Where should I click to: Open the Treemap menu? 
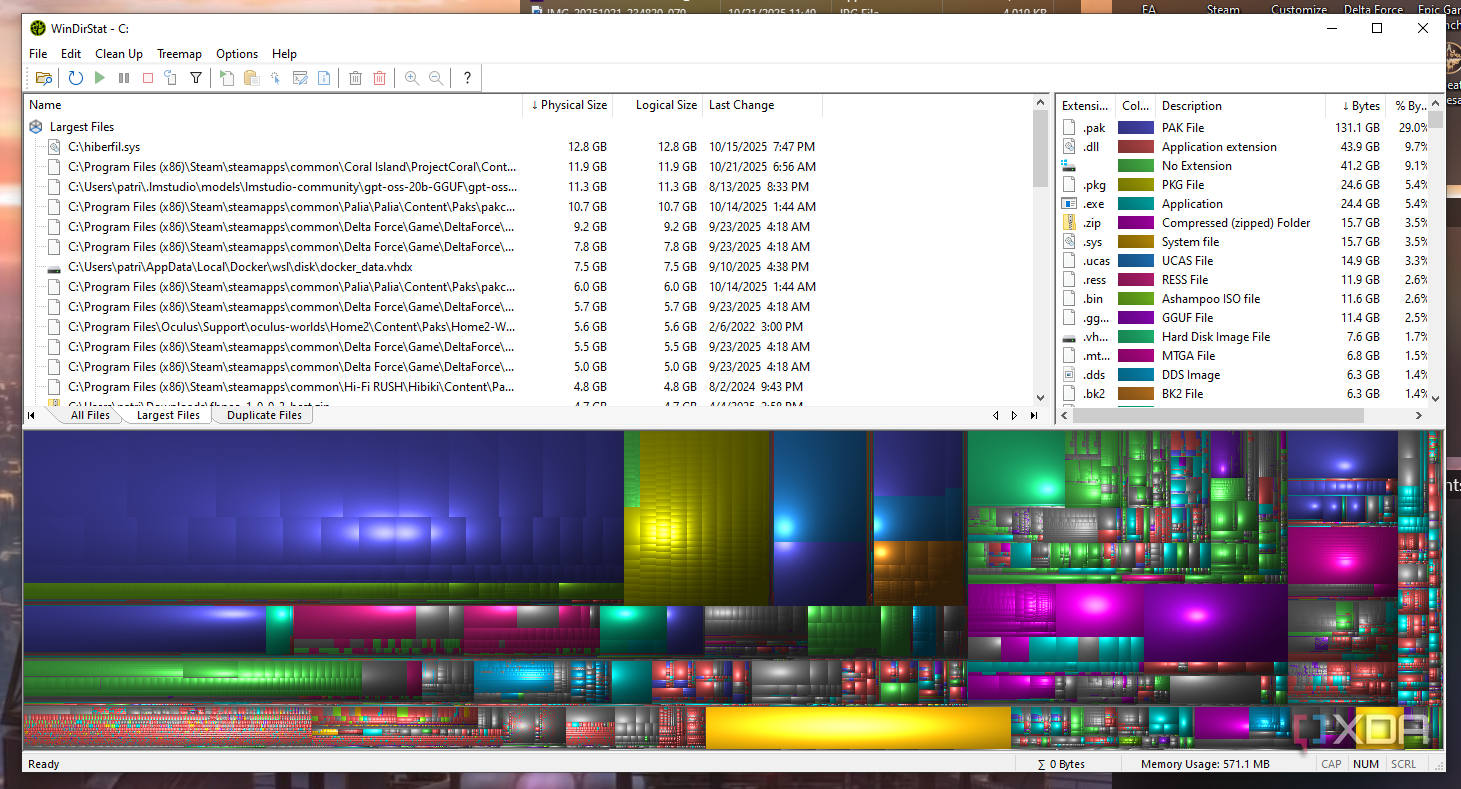coord(179,54)
